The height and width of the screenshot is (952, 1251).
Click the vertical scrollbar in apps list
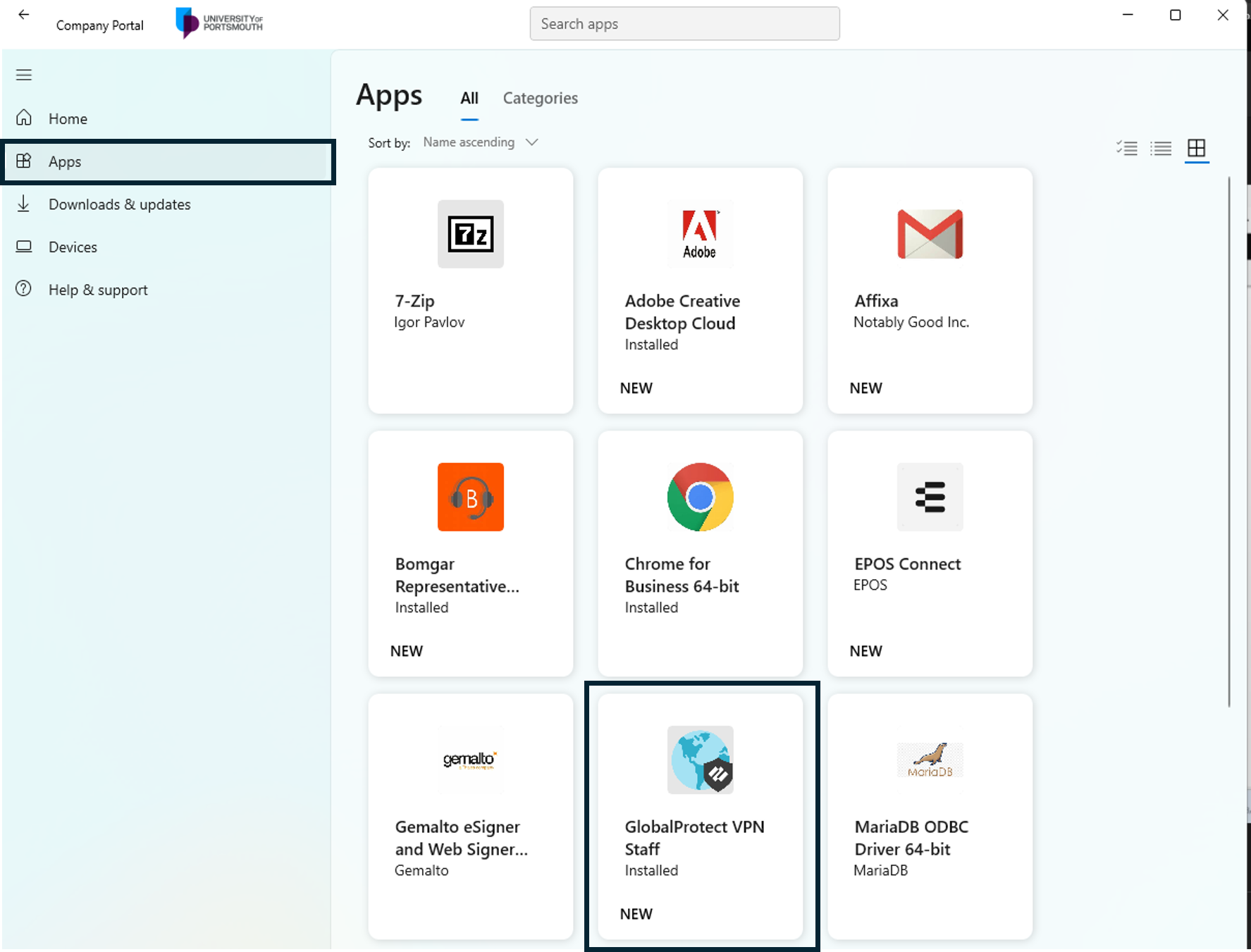pyautogui.click(x=1229, y=442)
